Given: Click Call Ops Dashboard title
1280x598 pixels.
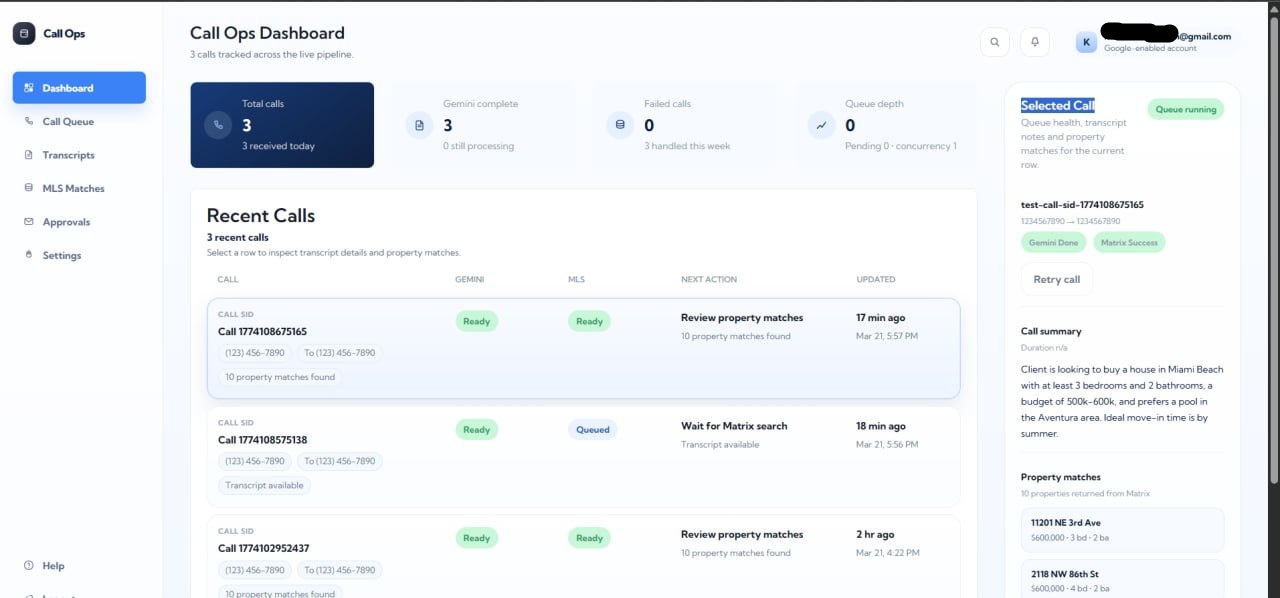Looking at the screenshot, I should 267,33.
